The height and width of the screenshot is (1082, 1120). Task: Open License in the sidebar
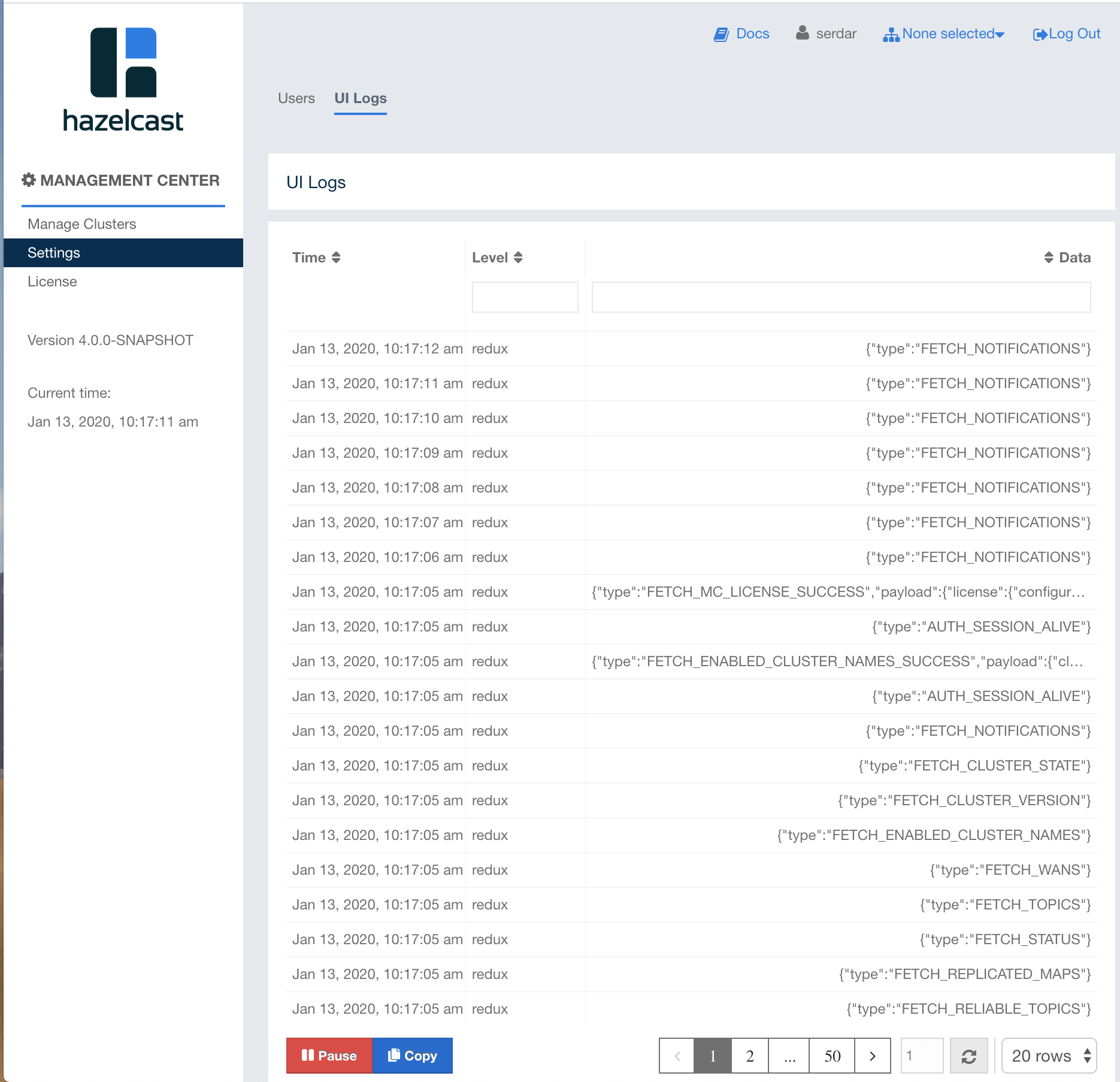[52, 282]
